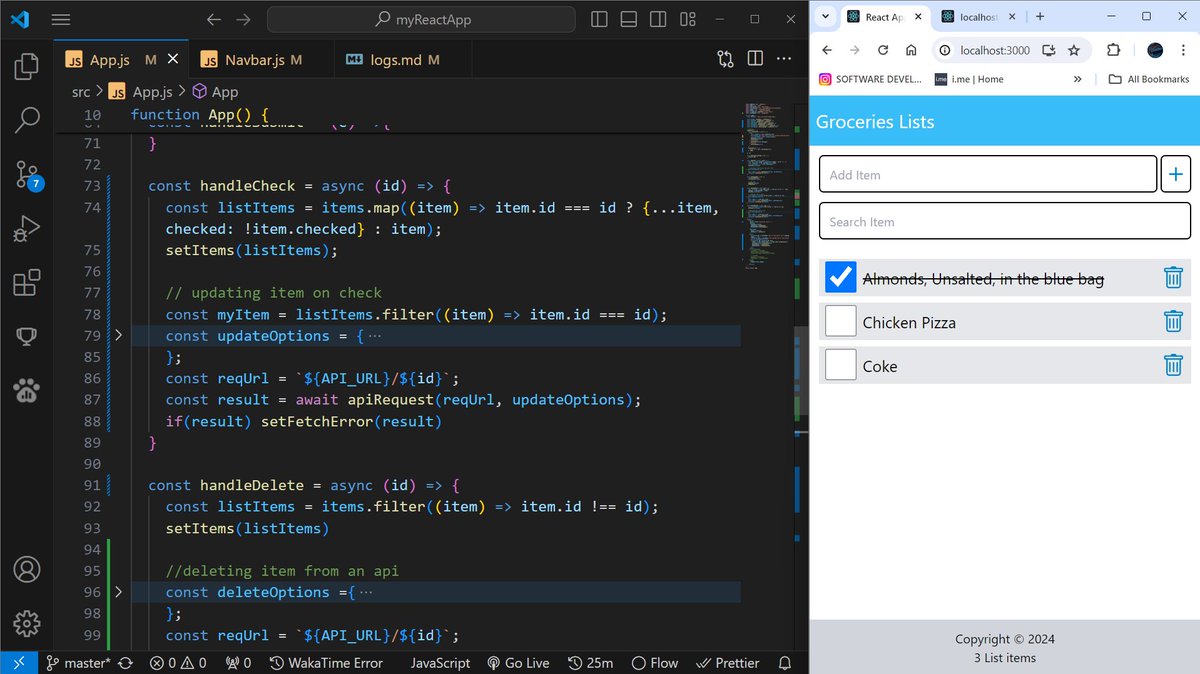Open the Extensions view

point(27,283)
